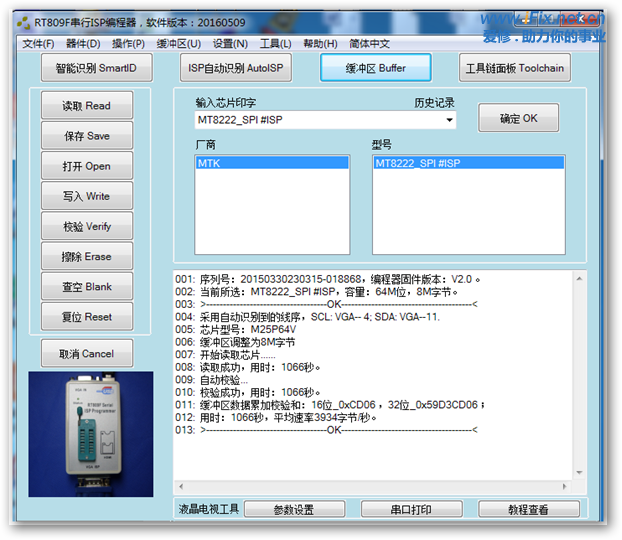The image size is (622, 540).
Task: Click the log scrollbar down arrow
Action: 579,472
